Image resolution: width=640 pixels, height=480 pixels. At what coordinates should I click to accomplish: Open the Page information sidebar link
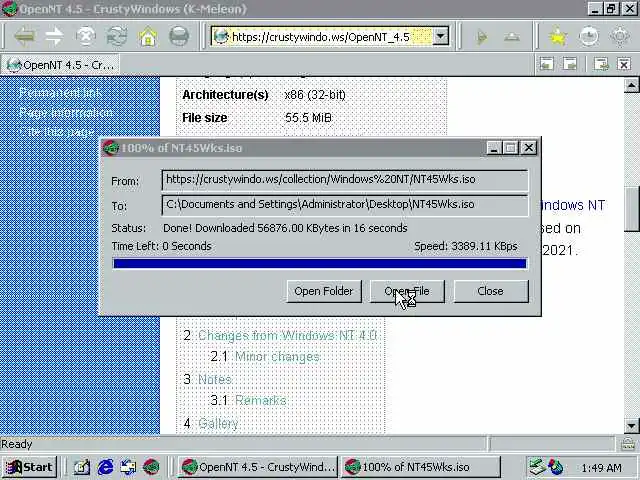pos(66,112)
